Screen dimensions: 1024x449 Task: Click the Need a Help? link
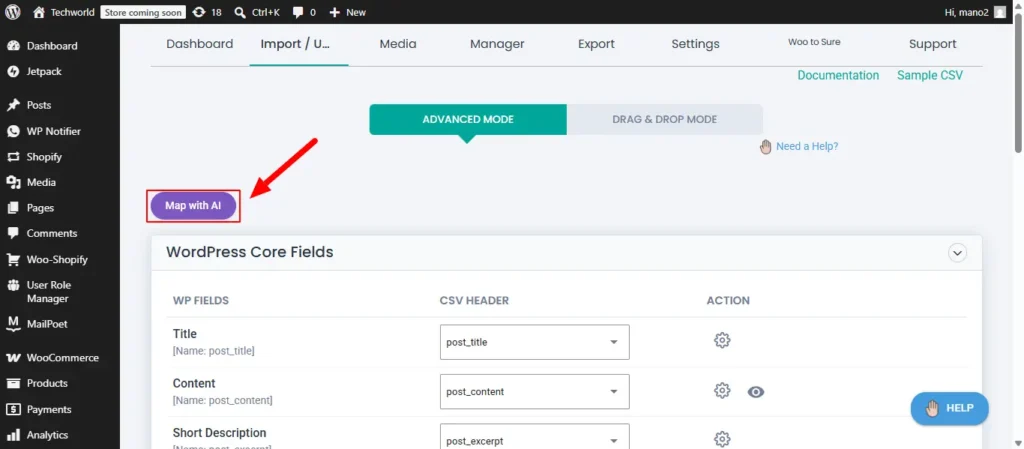807,146
